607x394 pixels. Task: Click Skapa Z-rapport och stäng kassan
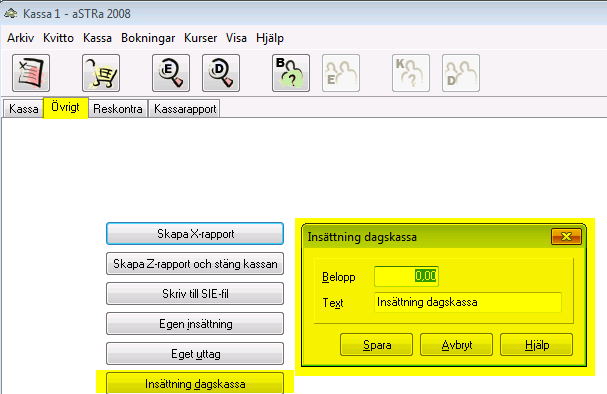pyautogui.click(x=195, y=264)
